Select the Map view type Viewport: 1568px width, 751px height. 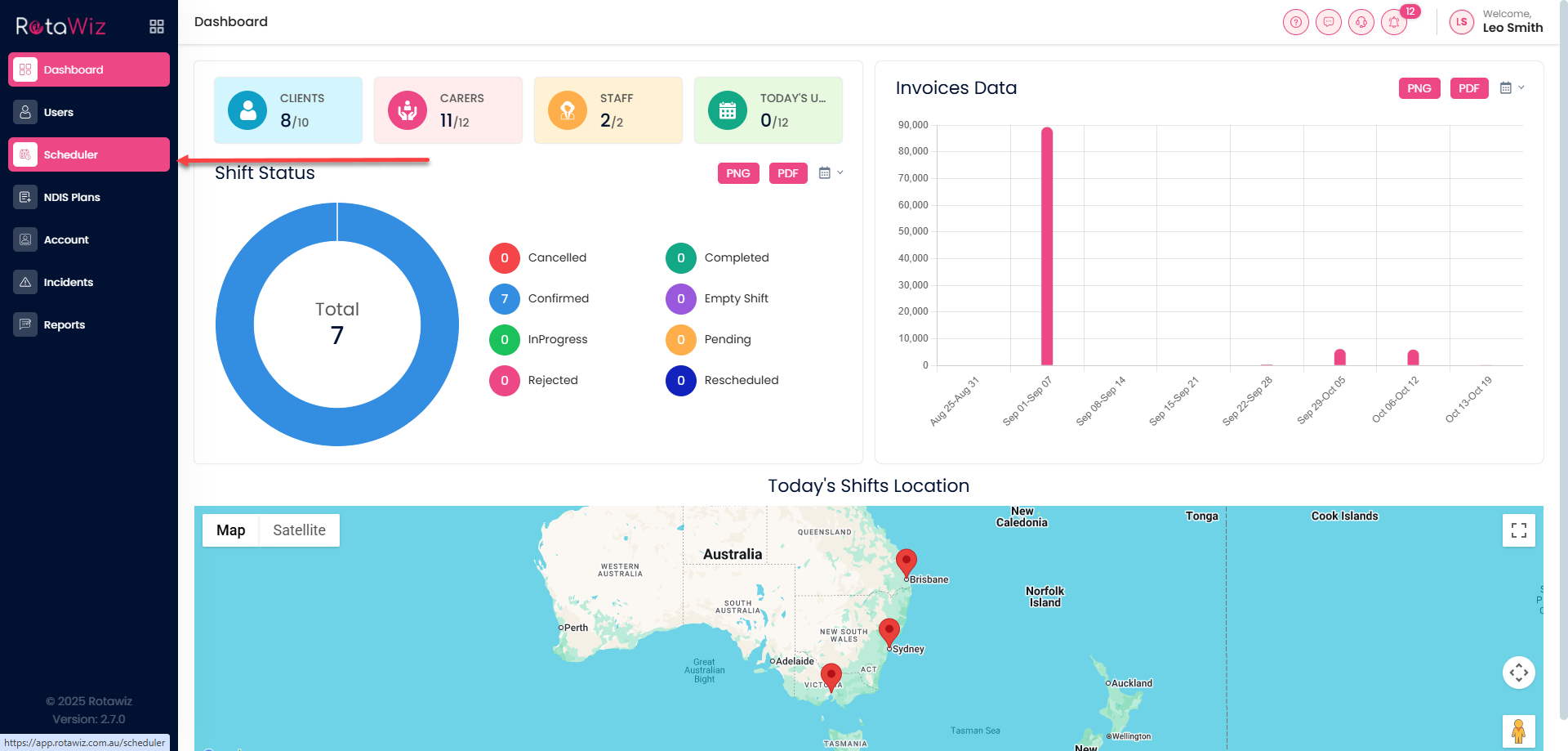click(230, 530)
